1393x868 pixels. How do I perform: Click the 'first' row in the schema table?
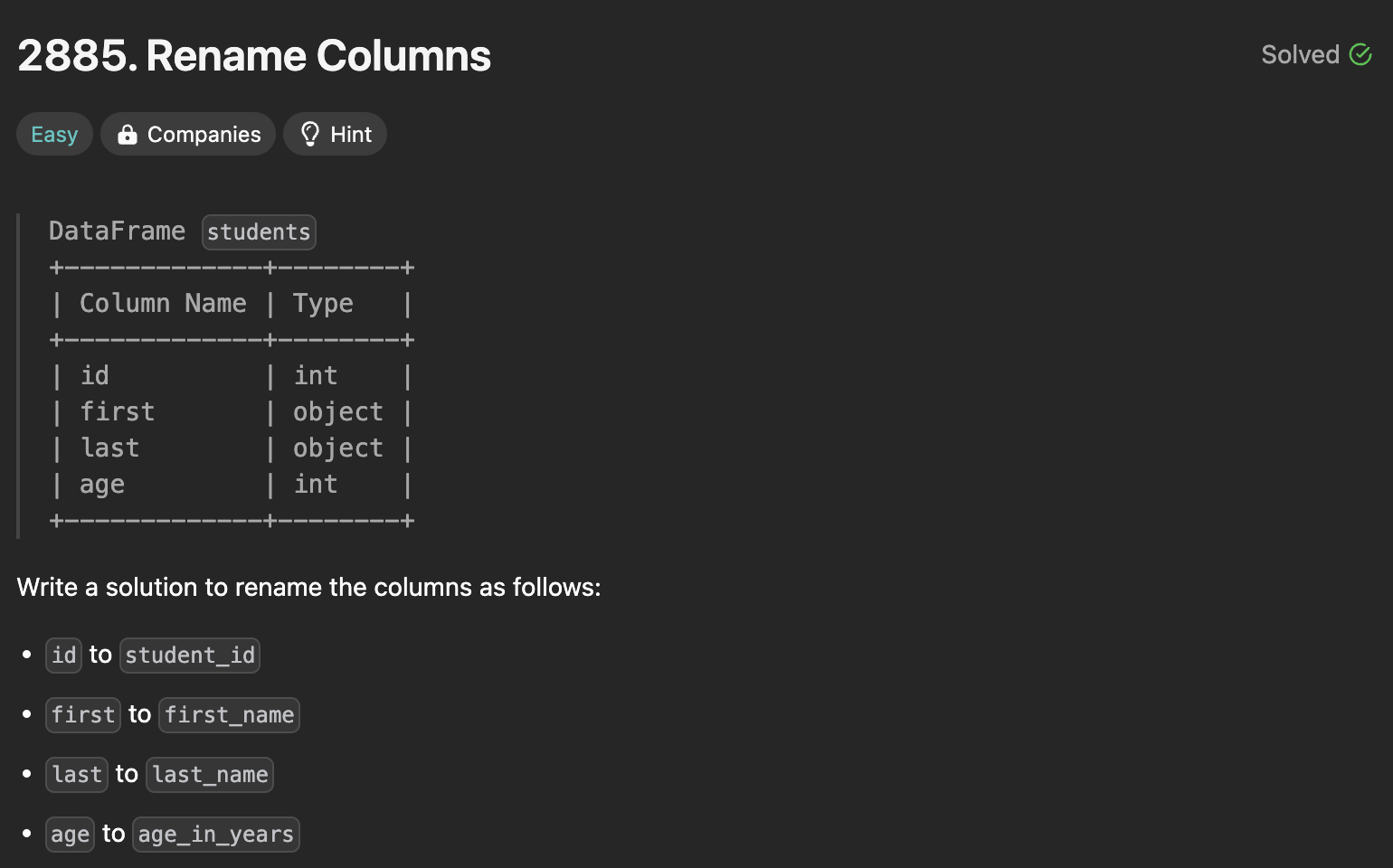[118, 412]
